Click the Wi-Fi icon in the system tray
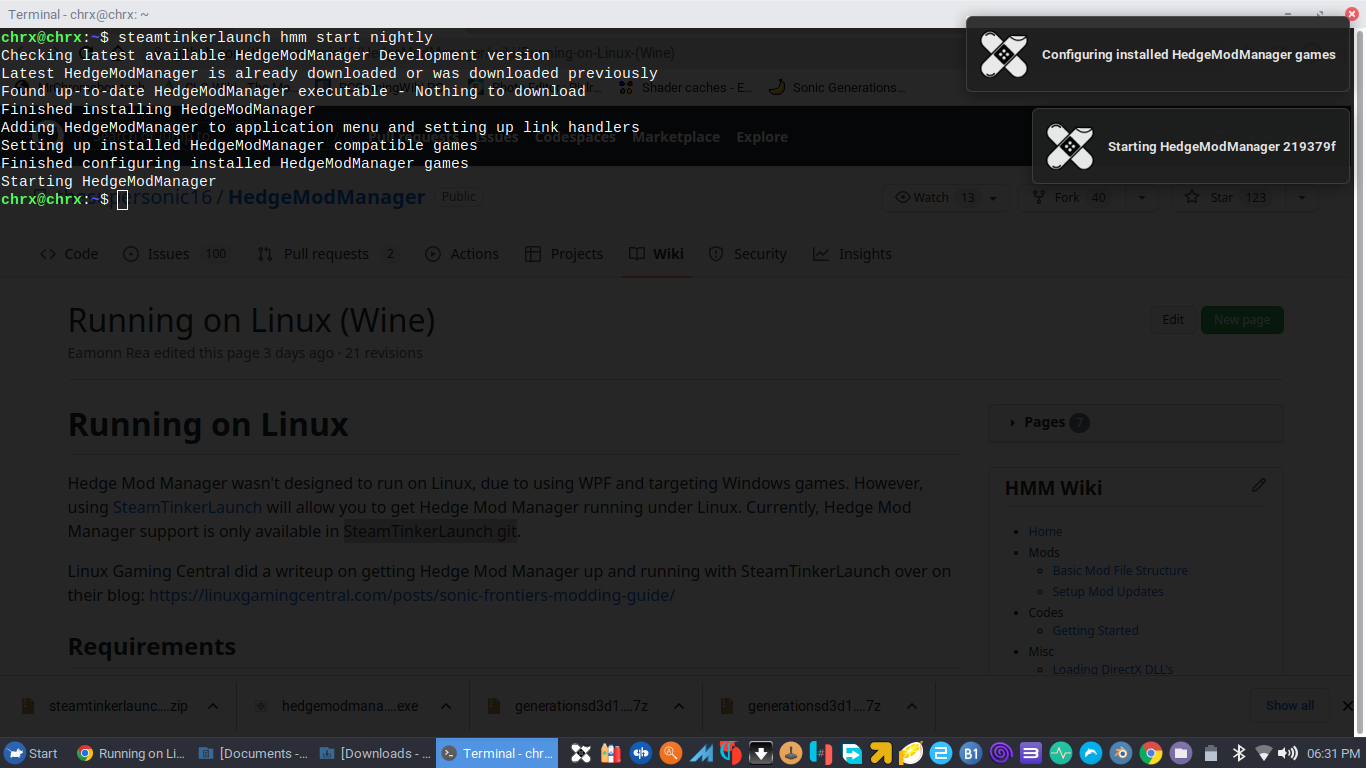 tap(1264, 753)
